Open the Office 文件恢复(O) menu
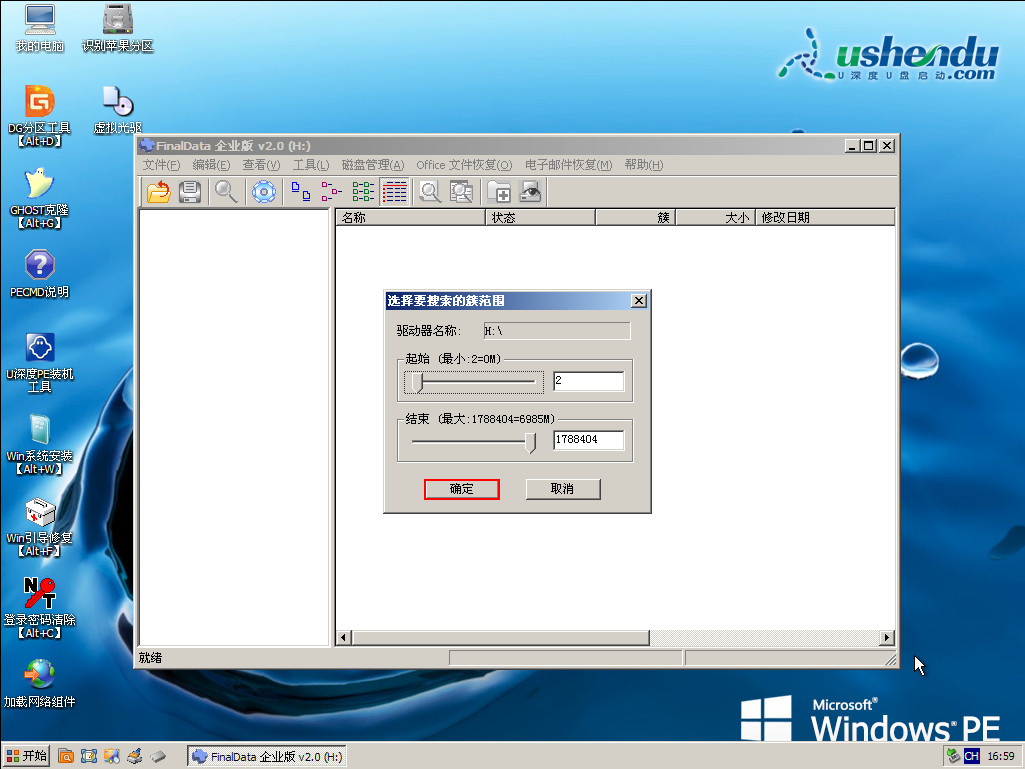1025x769 pixels. (x=464, y=165)
